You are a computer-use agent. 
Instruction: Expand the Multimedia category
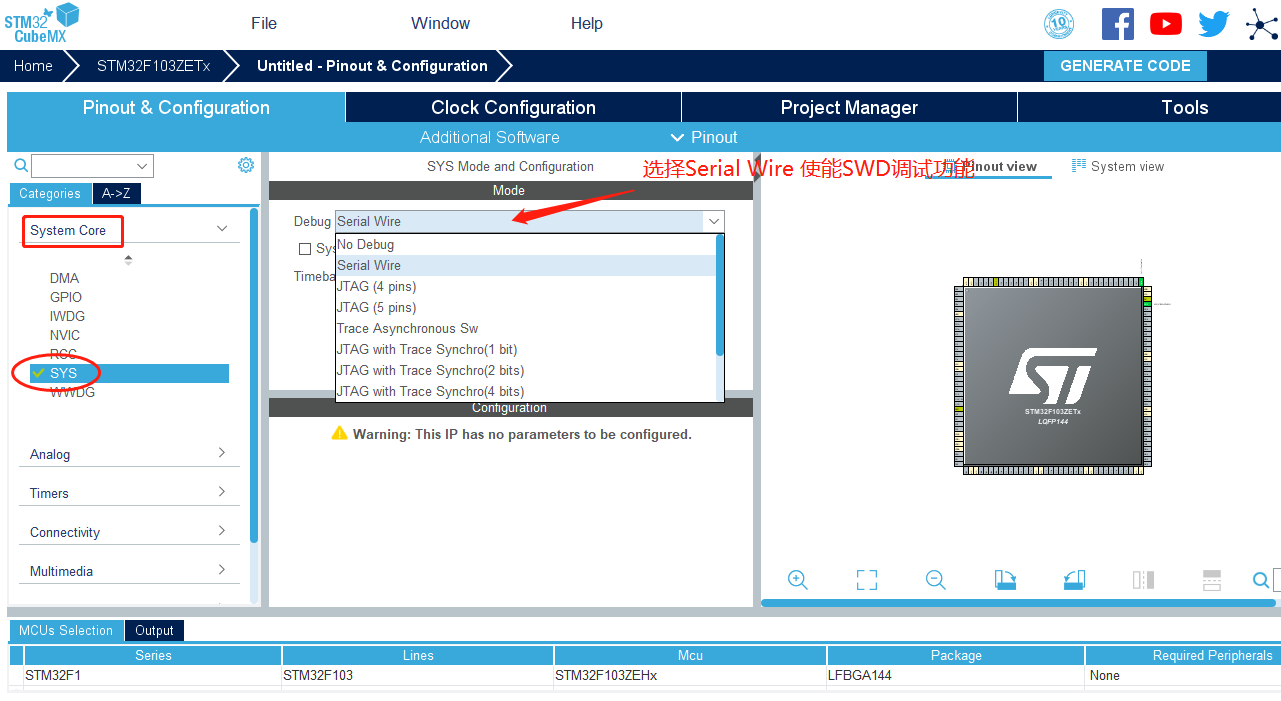tap(222, 570)
